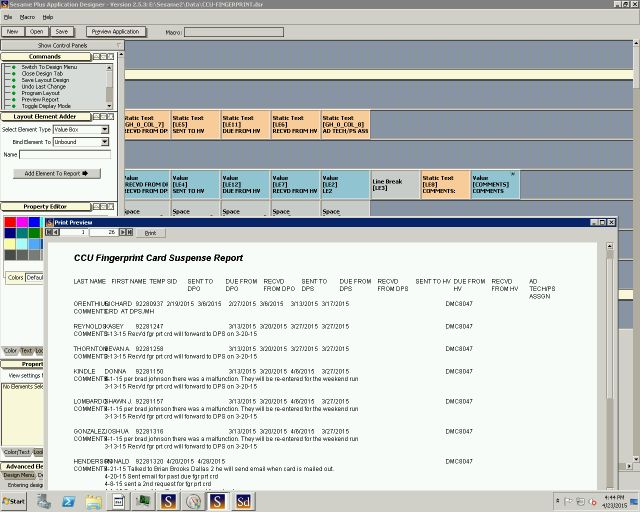Click the first small button on Property Editor header
This screenshot has height=512, width=640.
point(97,207)
